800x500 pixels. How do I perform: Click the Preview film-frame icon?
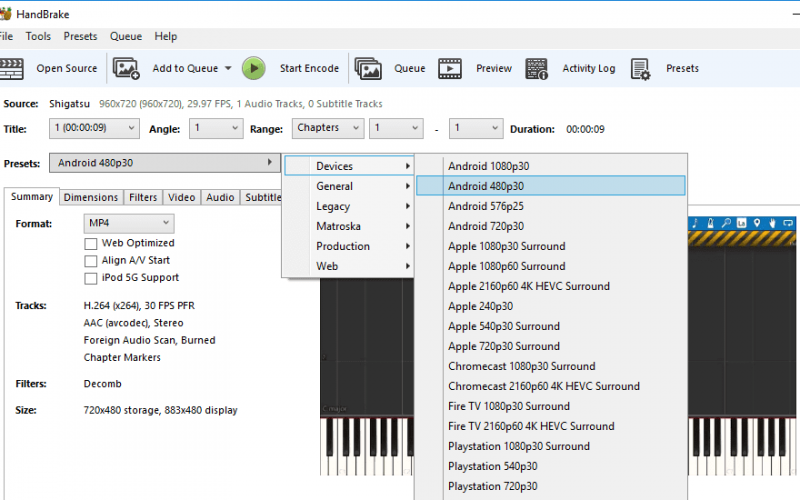(x=450, y=68)
